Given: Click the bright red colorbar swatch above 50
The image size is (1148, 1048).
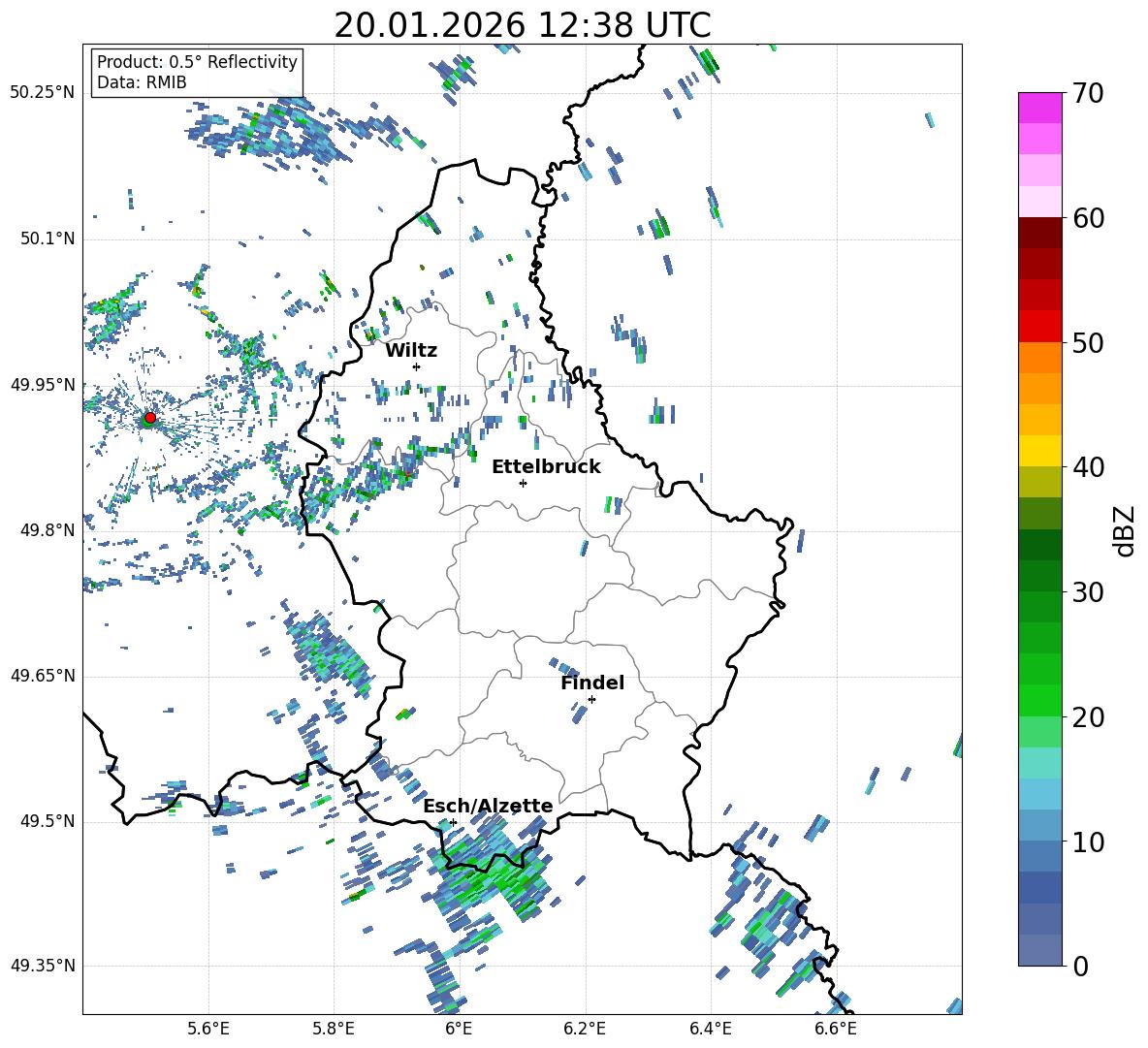Looking at the screenshot, I should [1039, 327].
